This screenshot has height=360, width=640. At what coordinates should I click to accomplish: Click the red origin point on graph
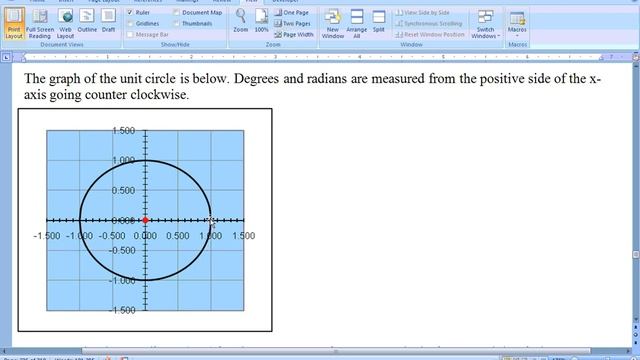pos(145,220)
